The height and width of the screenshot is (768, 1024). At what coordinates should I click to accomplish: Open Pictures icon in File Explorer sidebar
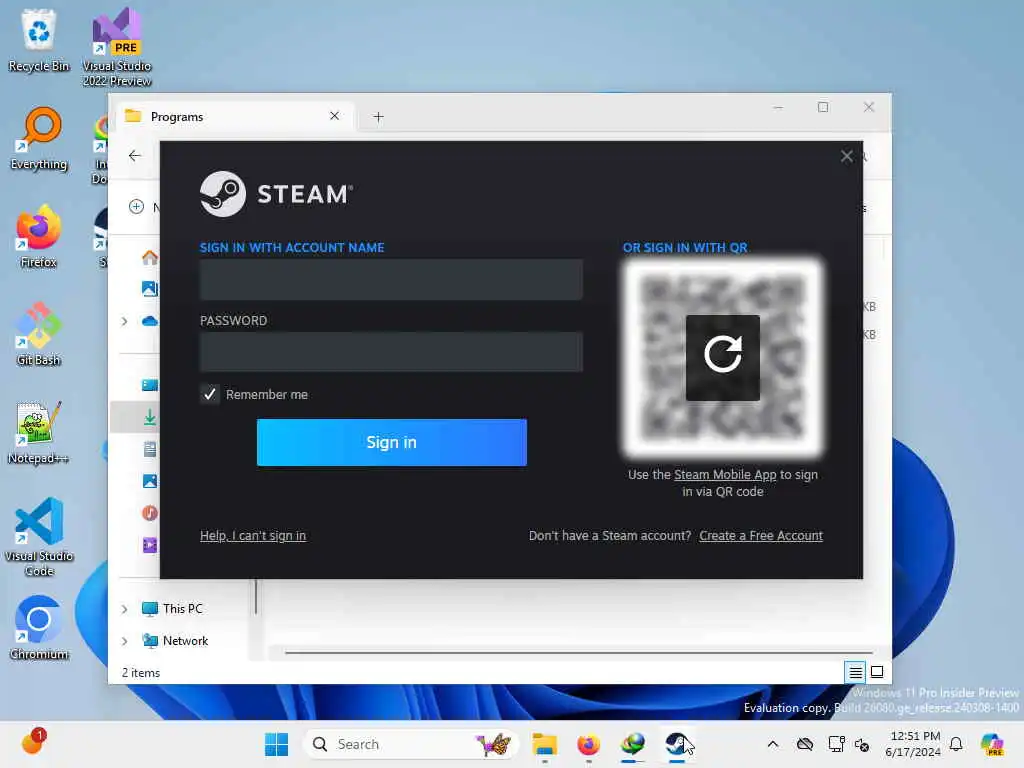tap(150, 481)
